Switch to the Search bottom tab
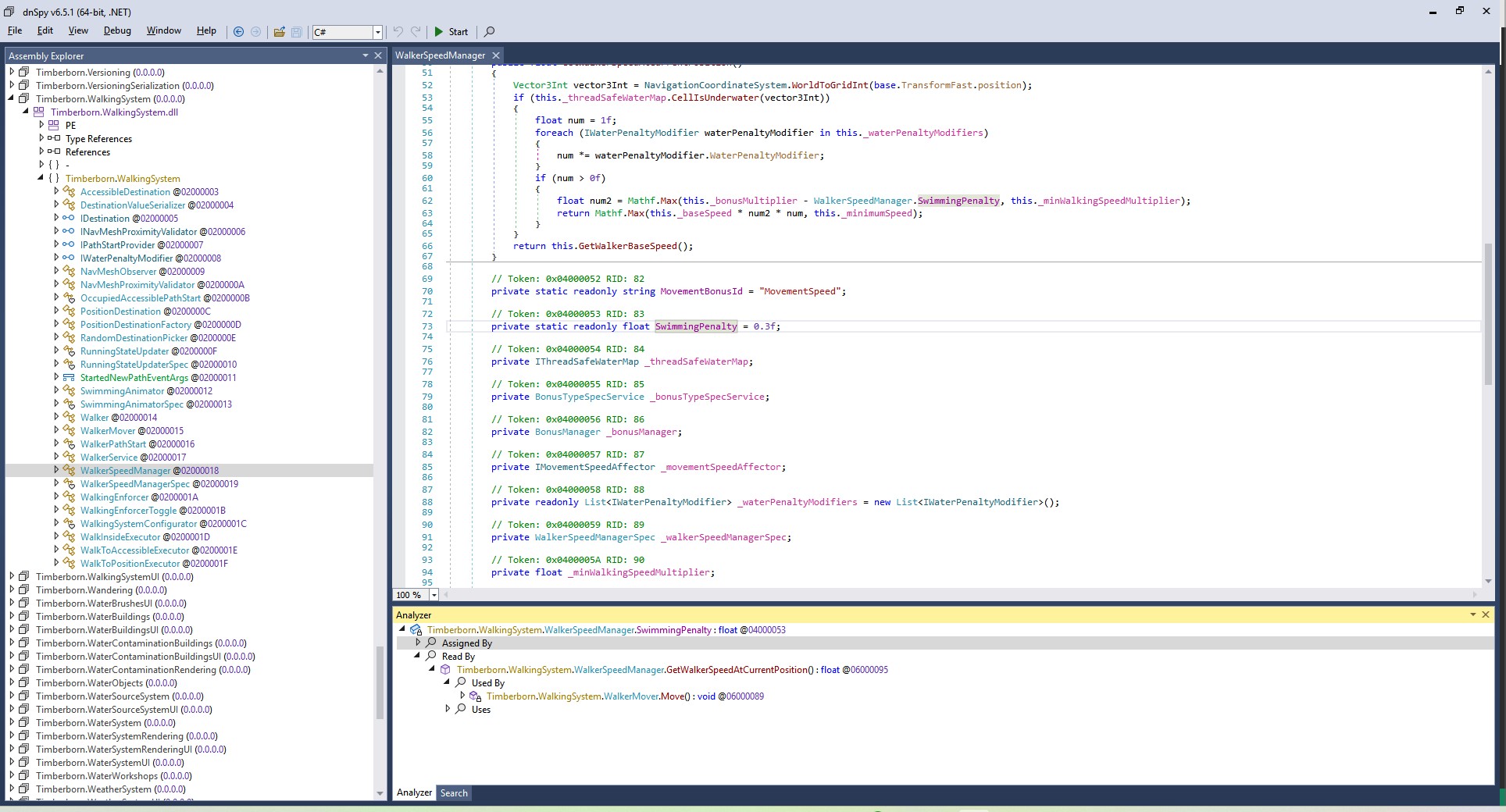Viewport: 1506px width, 812px height. tap(454, 792)
